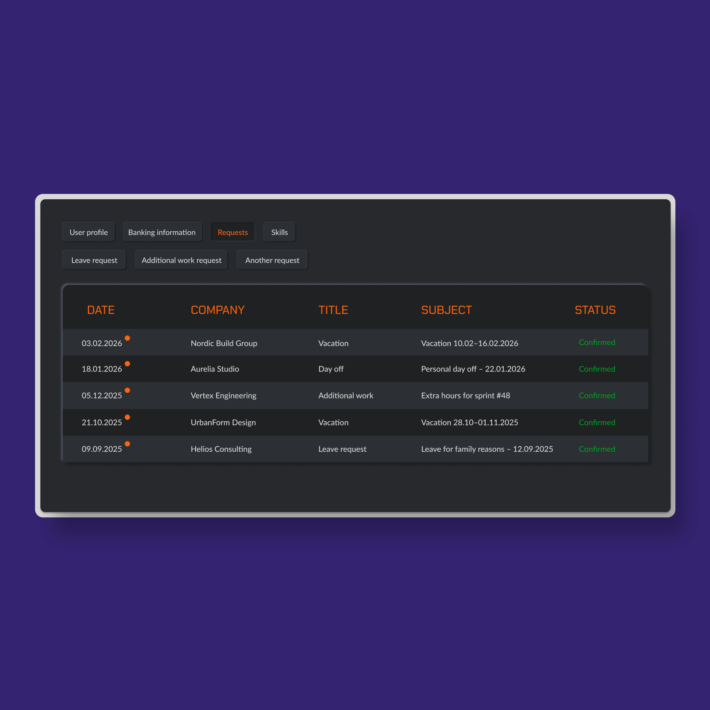The image size is (710, 710).
Task: Click the Additional work request button
Action: [x=181, y=260]
